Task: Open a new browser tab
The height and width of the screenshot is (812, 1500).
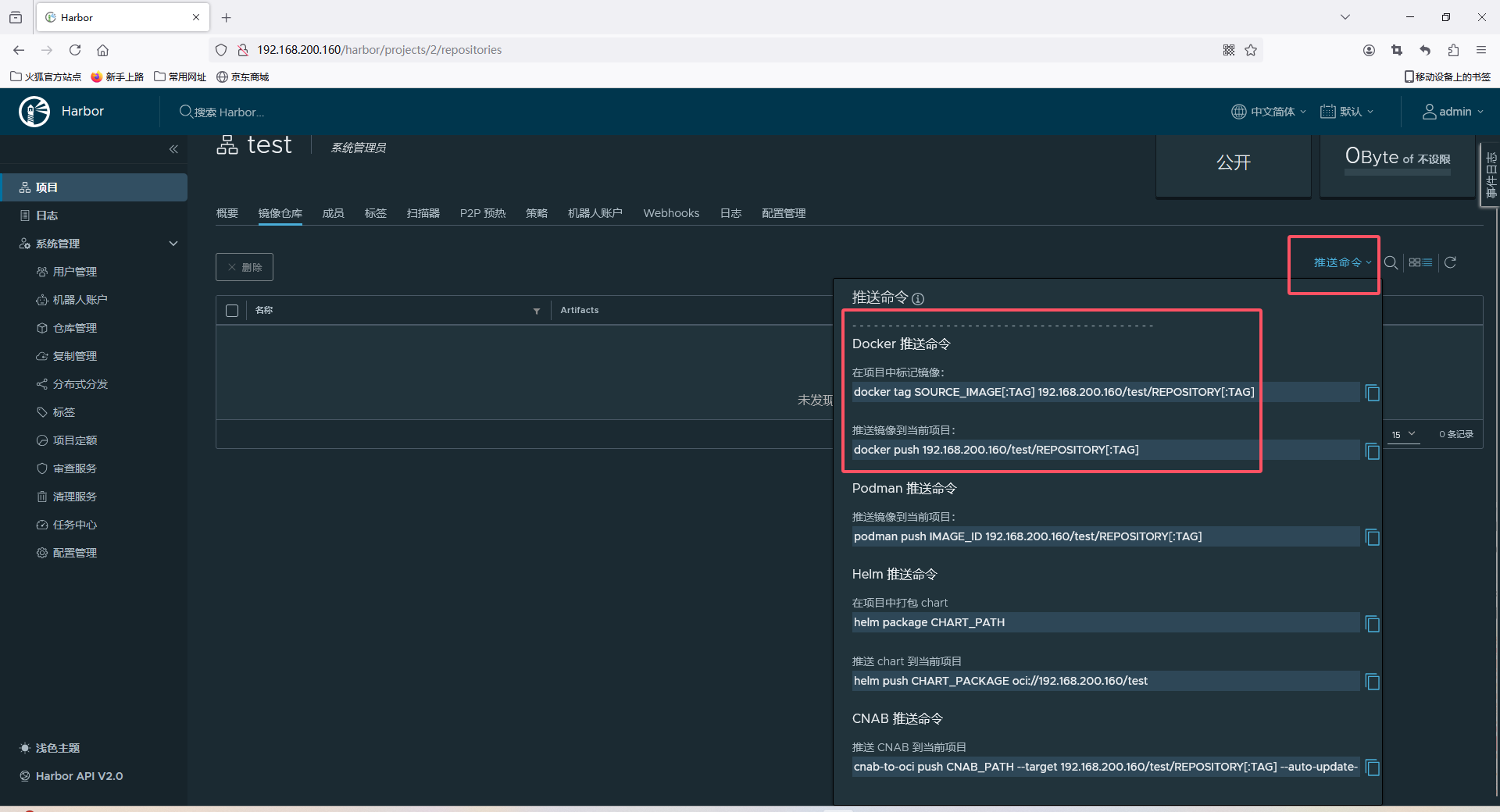Action: click(x=227, y=17)
